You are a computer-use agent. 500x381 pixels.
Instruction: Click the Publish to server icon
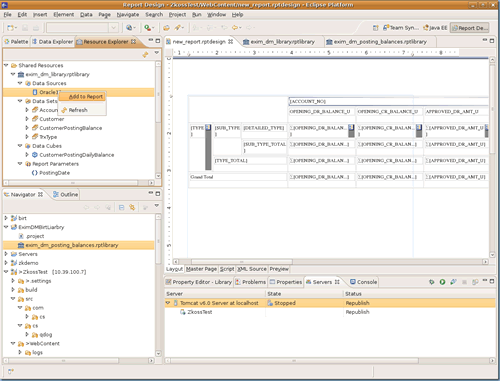pyautogui.click(x=475, y=282)
